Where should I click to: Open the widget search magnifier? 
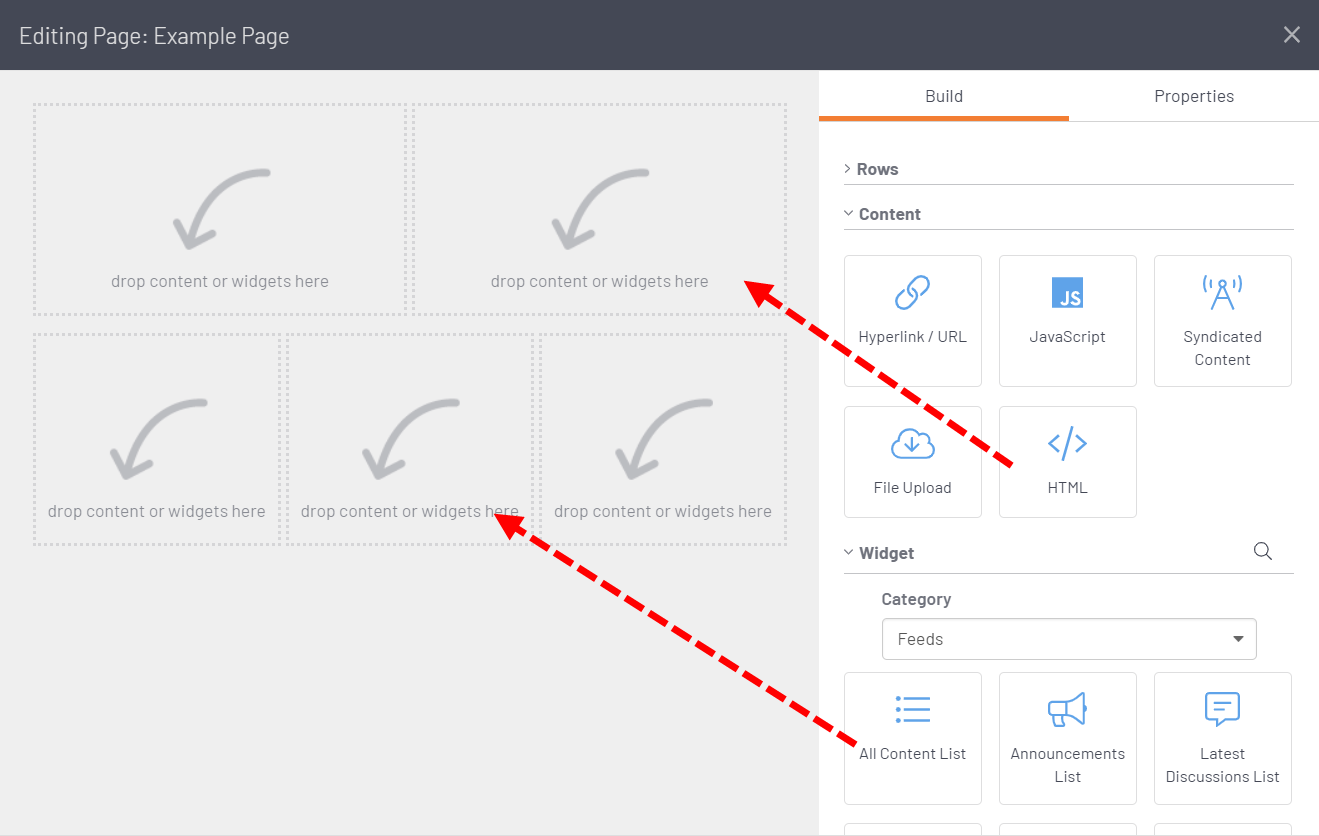click(x=1262, y=551)
